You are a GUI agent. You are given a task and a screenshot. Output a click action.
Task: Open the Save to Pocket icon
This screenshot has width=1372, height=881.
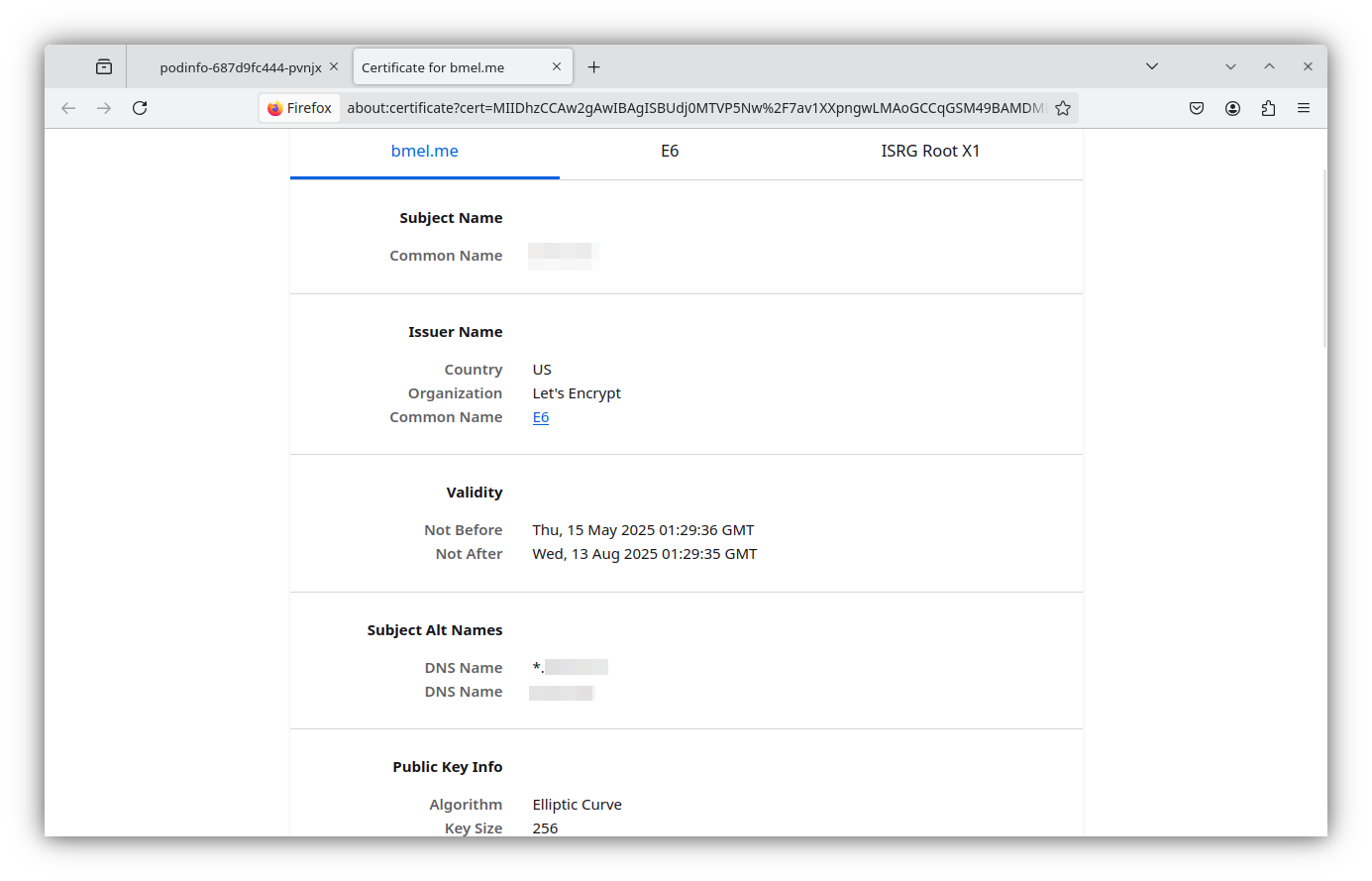[1197, 108]
